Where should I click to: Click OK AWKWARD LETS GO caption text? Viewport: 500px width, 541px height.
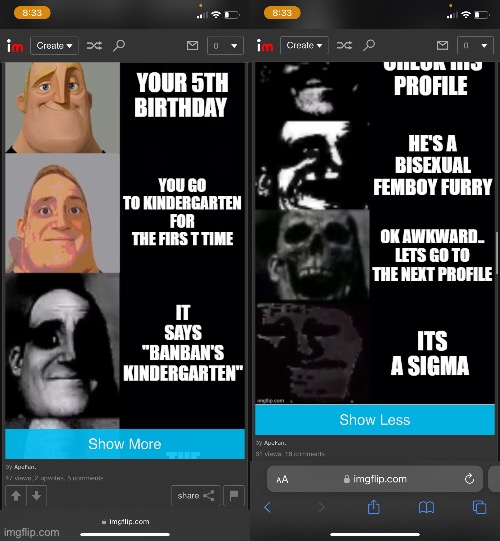pos(432,255)
